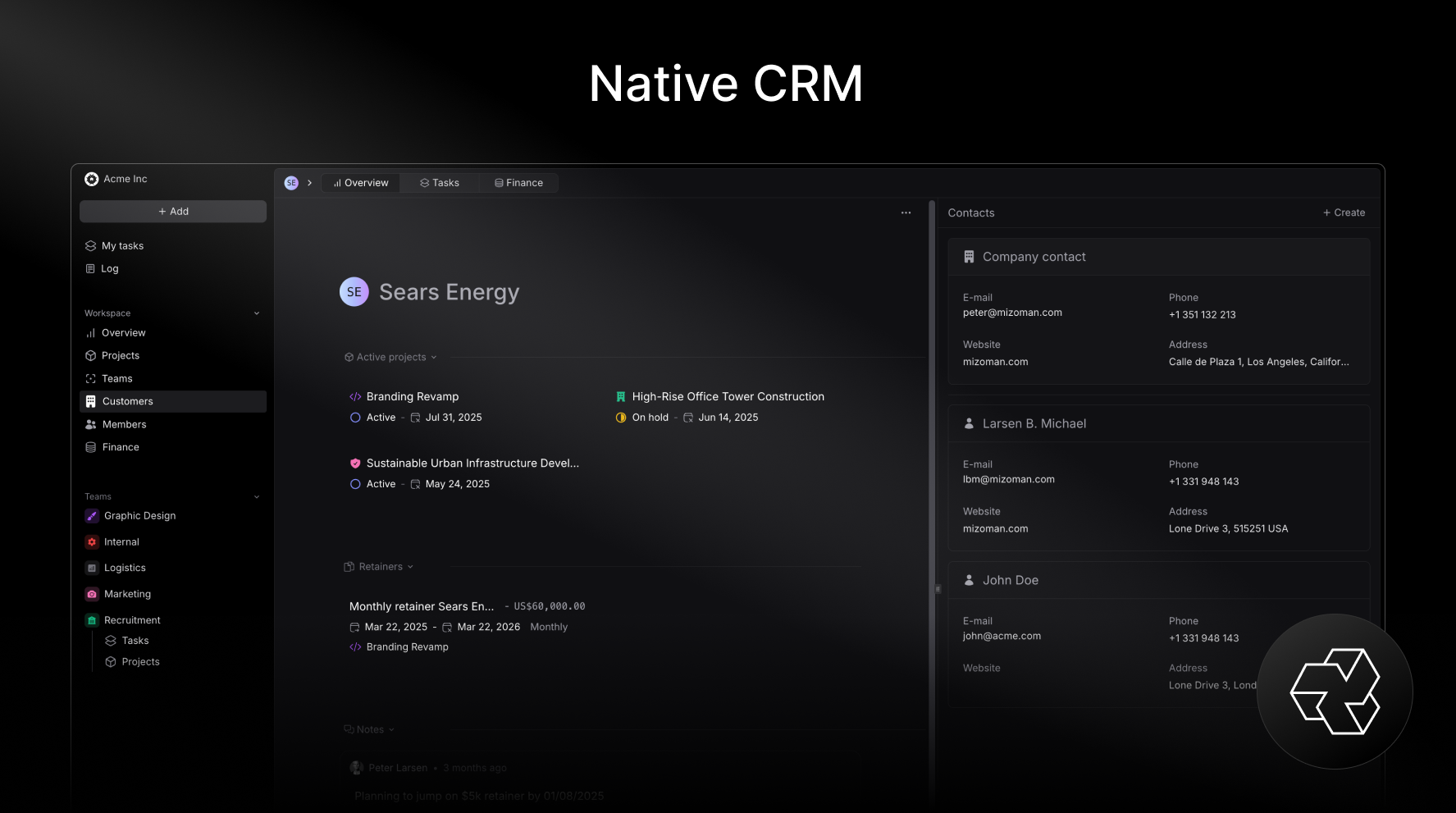Screen dimensions: 1456x813
Task: Click the Lone Drive 3, 515251 USA address
Action: pyautogui.click(x=1229, y=529)
